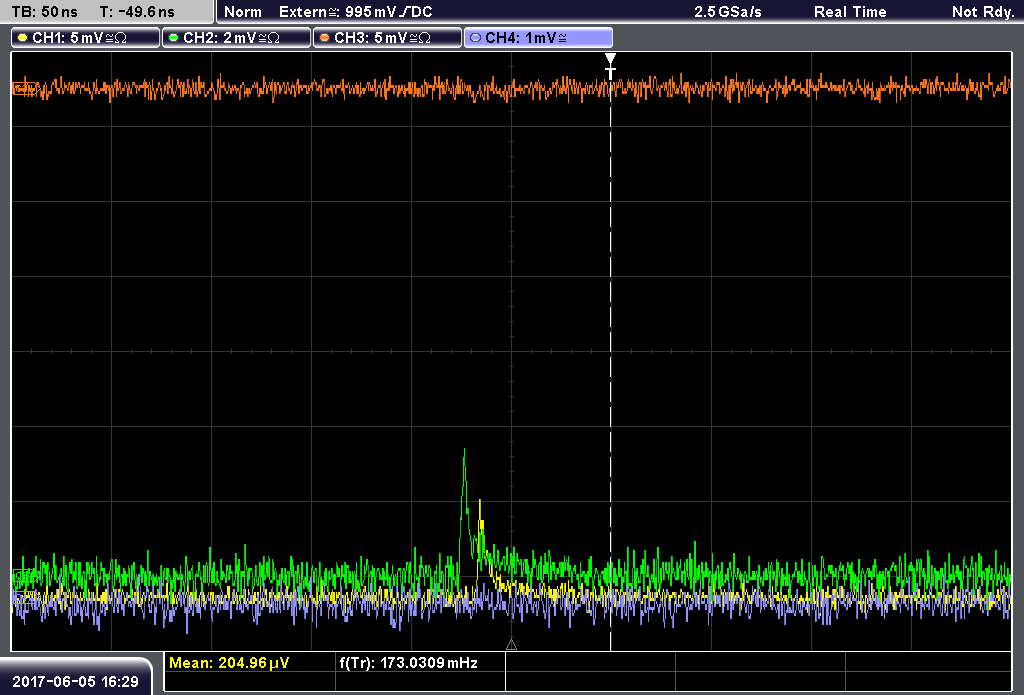The image size is (1024, 695).
Task: Click the f(Tr): 173.0309 mHz measurement
Action: click(409, 663)
